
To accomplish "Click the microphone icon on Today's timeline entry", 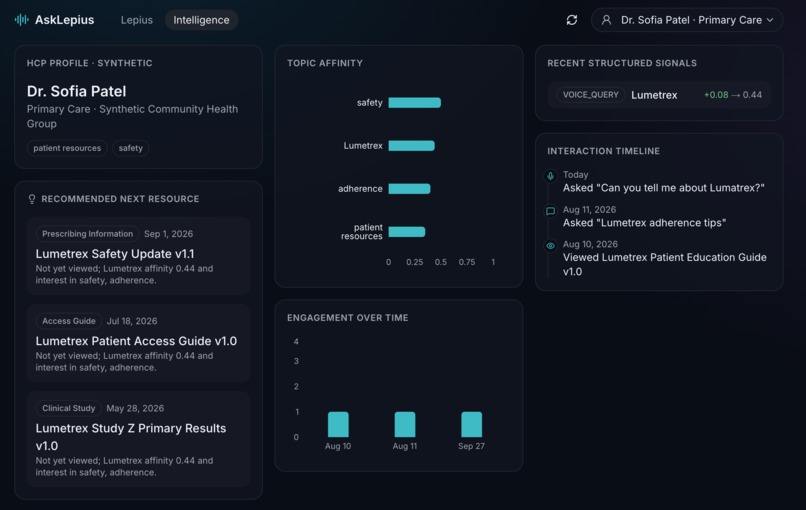I will coord(551,176).
